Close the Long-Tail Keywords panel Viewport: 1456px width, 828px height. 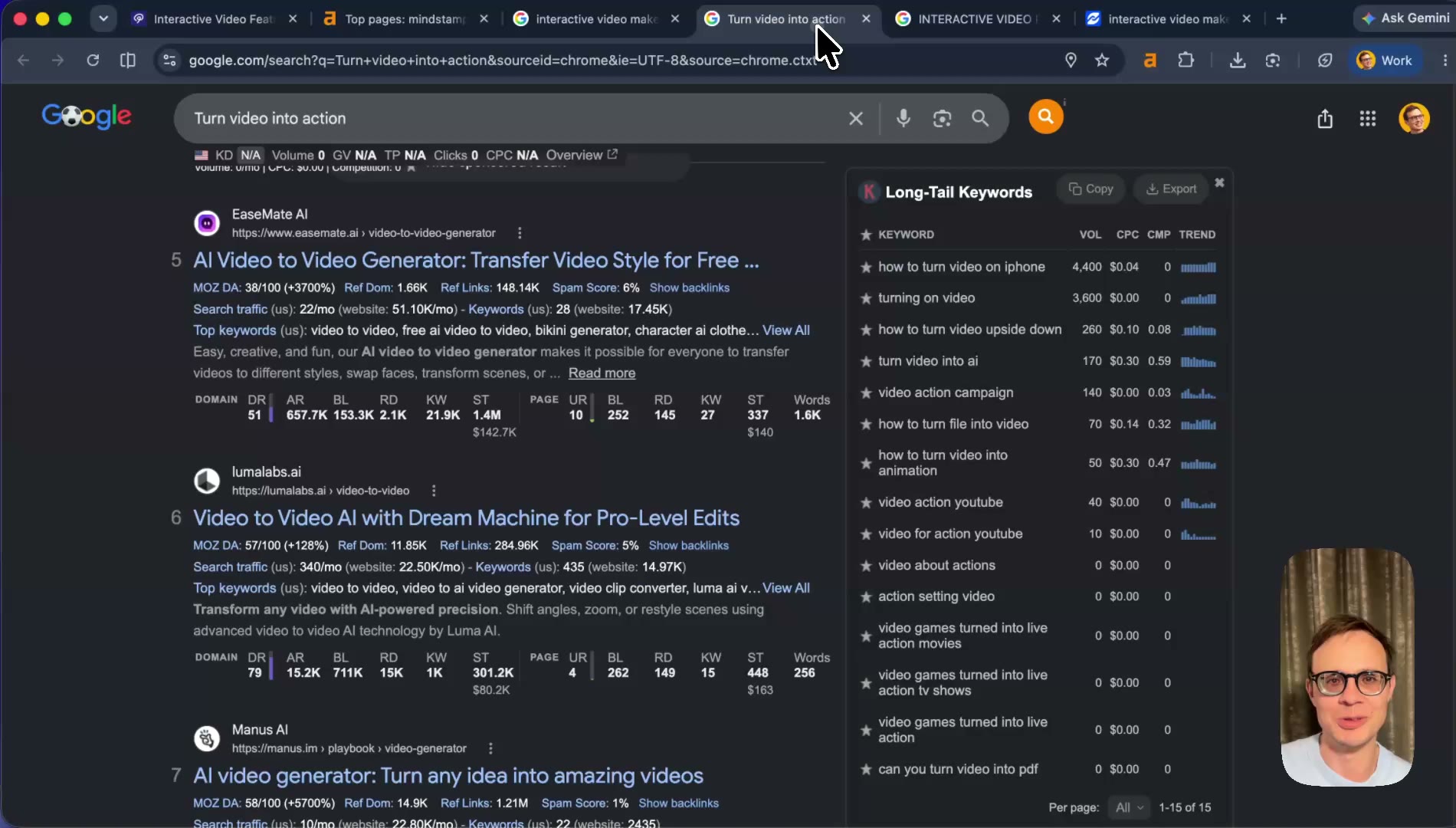[1219, 182]
